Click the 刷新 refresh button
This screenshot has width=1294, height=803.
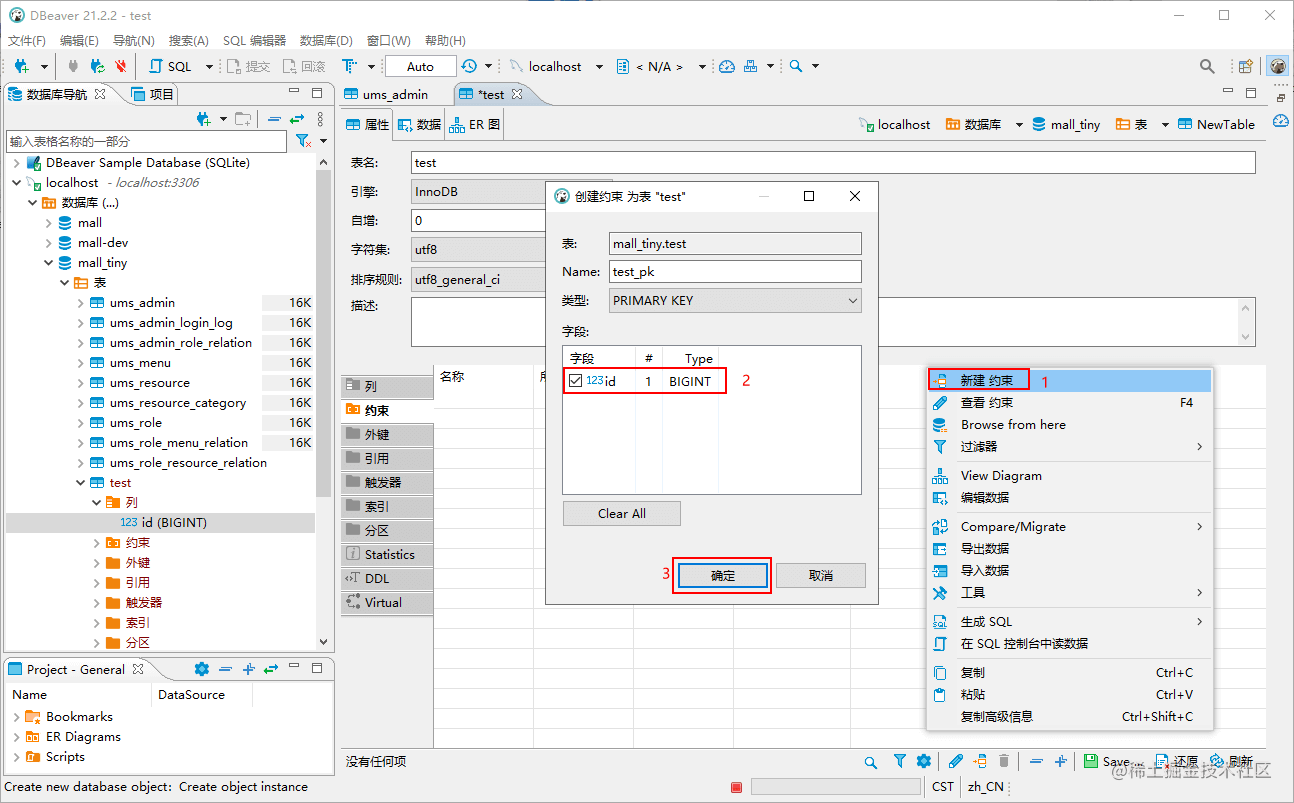click(1231, 762)
